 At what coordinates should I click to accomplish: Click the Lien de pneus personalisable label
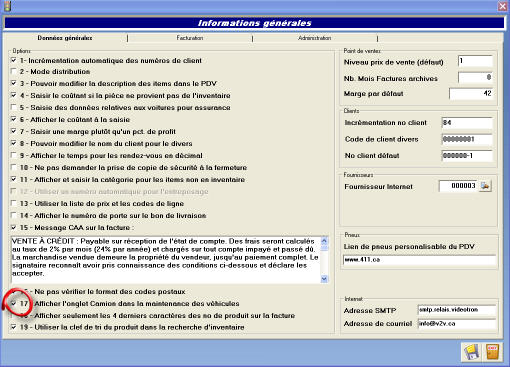[409, 247]
